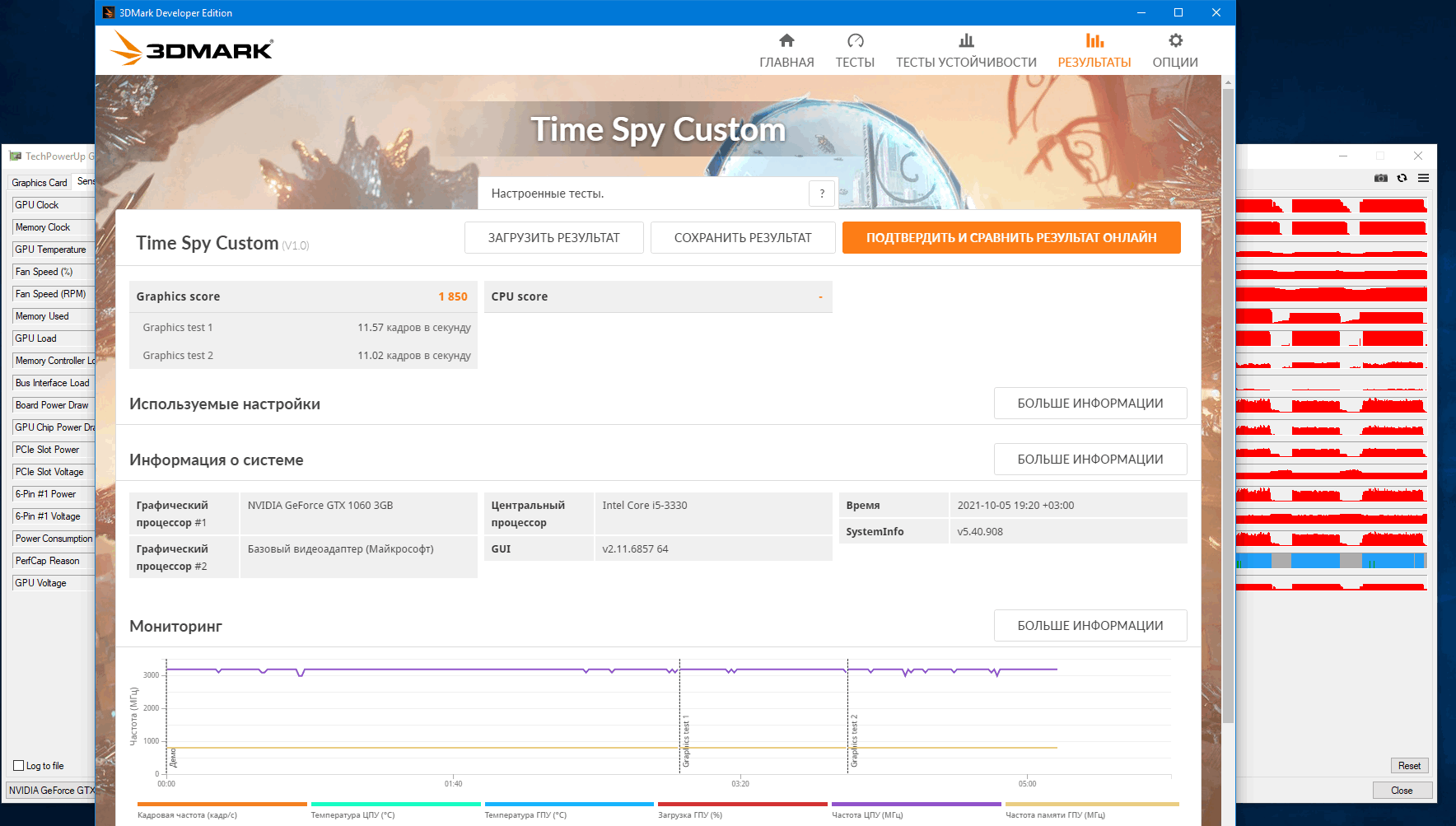1456x826 pixels.
Task: Click the 3DMark vertical scrollbar thumb
Action: click(x=1228, y=406)
